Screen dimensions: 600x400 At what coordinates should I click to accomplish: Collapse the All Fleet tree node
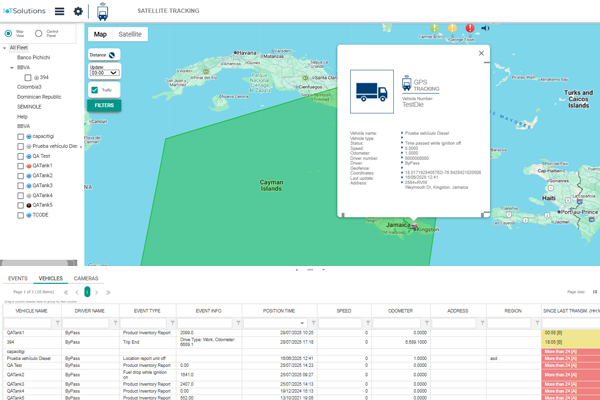[5, 48]
